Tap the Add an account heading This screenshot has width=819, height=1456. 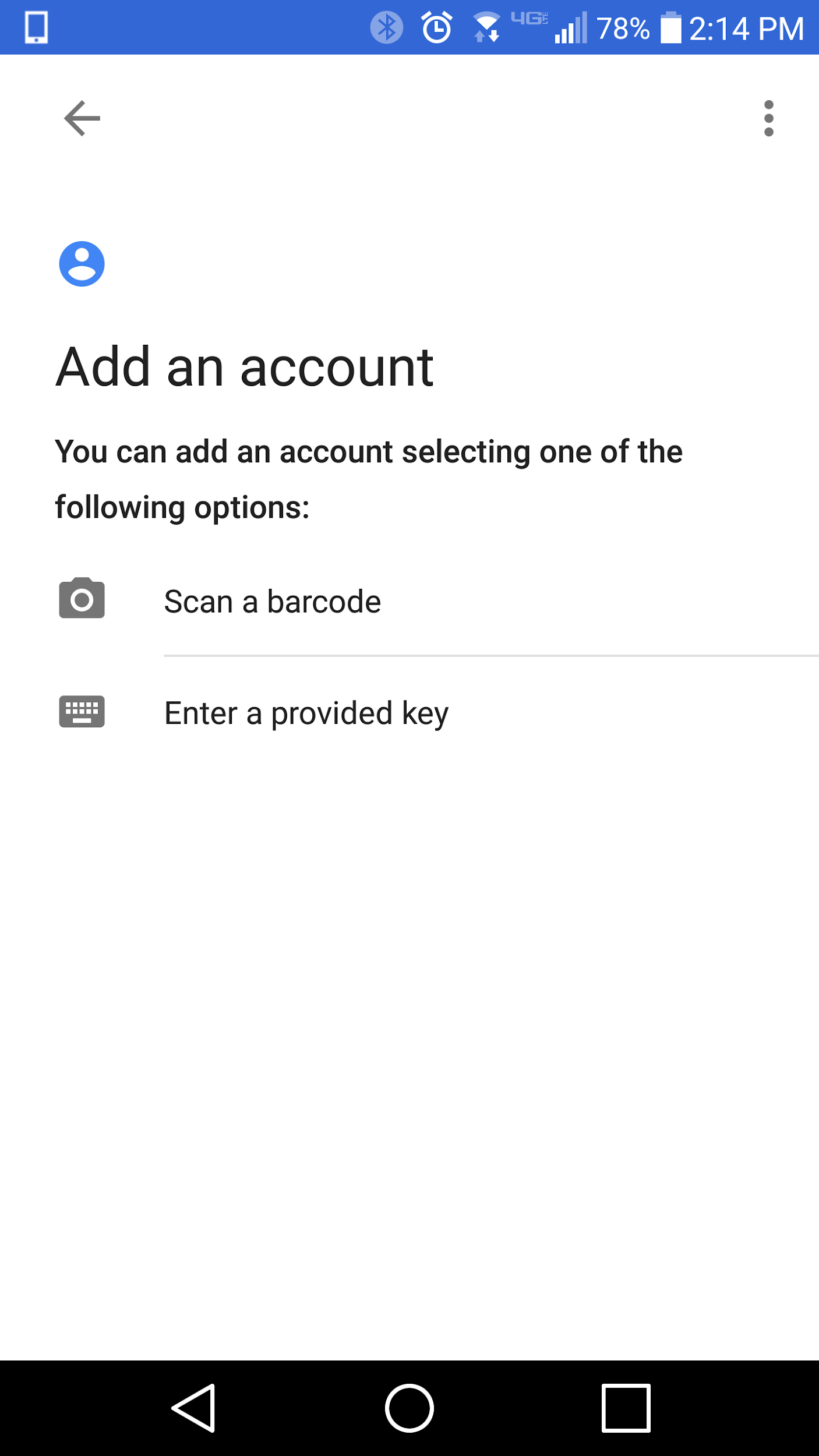pos(245,367)
